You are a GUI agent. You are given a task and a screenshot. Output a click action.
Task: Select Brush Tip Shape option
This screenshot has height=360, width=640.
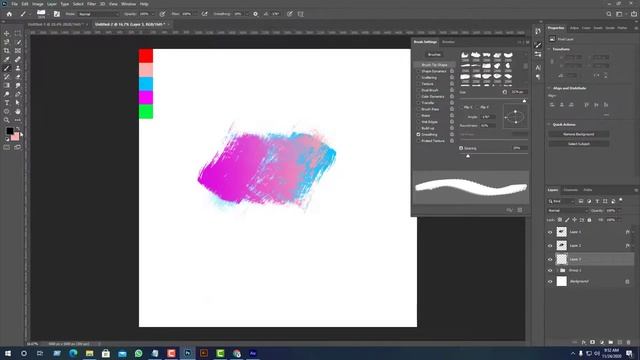pyautogui.click(x=434, y=65)
